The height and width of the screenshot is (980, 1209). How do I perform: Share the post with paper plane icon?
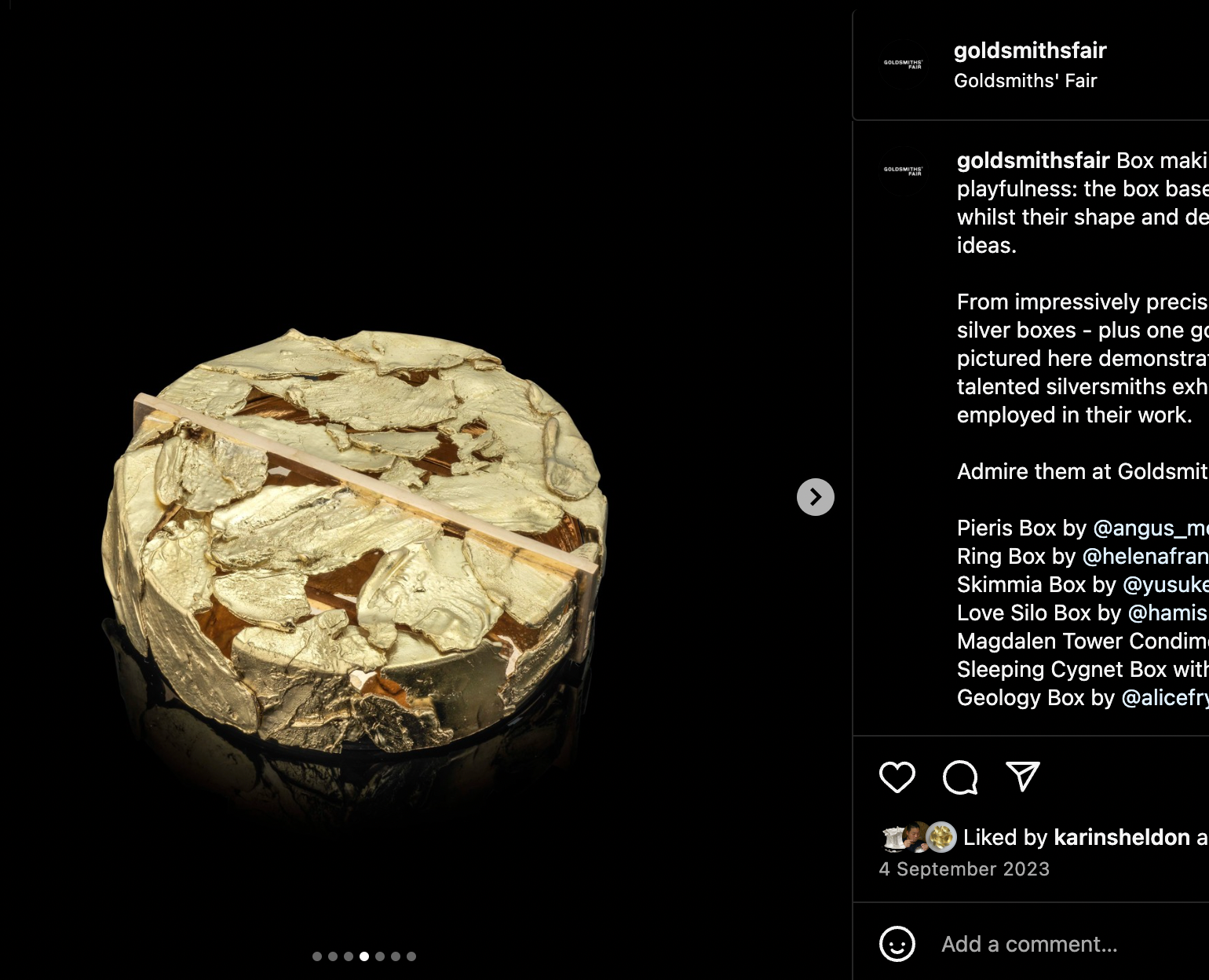1023,777
